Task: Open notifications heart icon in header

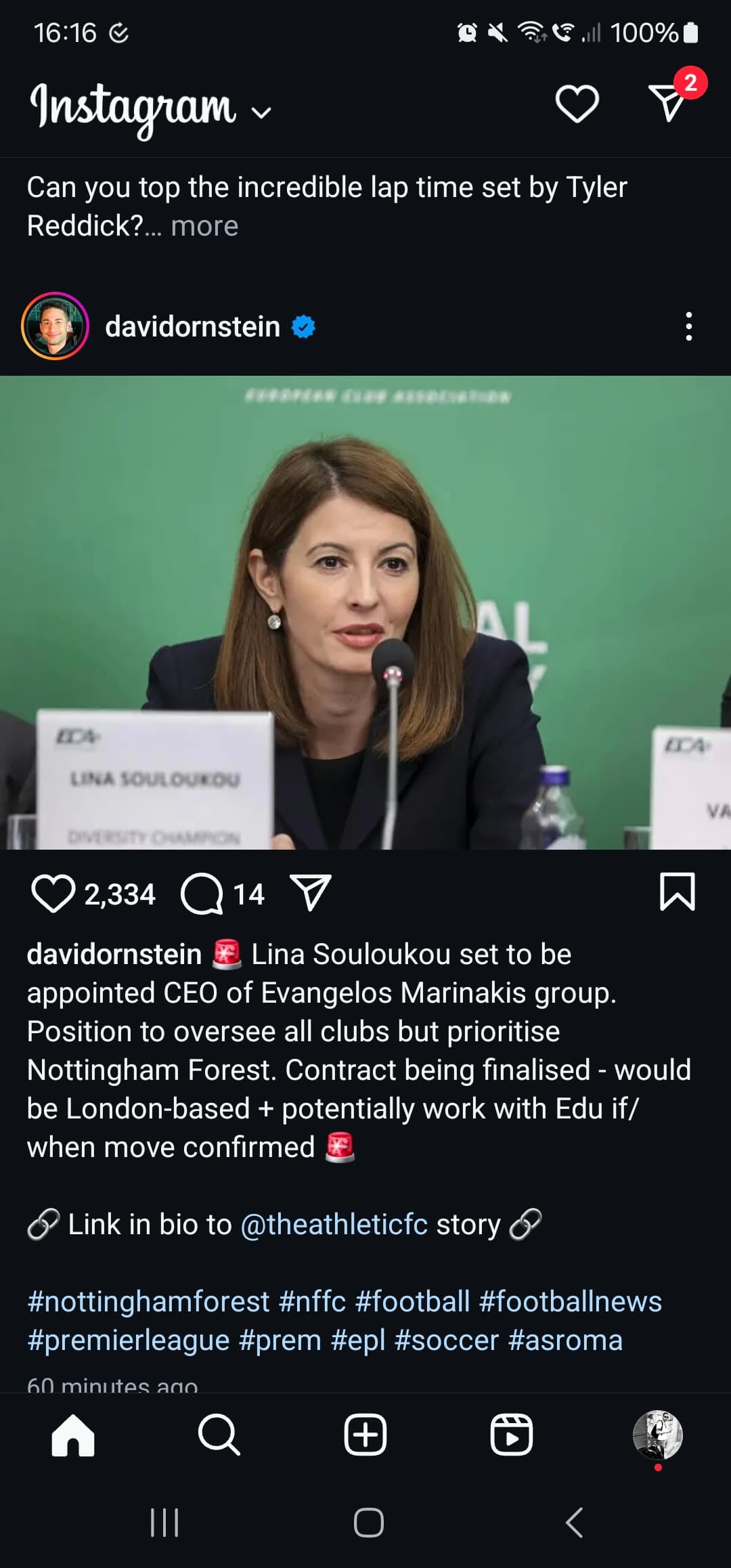Action: click(577, 104)
